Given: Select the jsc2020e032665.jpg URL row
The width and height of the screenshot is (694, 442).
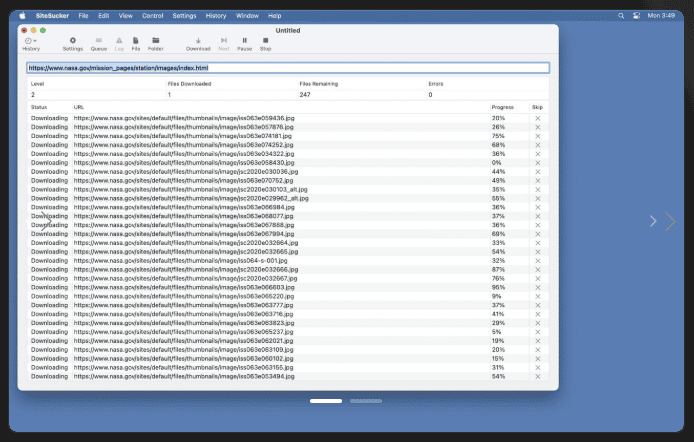Looking at the screenshot, I should [186, 252].
